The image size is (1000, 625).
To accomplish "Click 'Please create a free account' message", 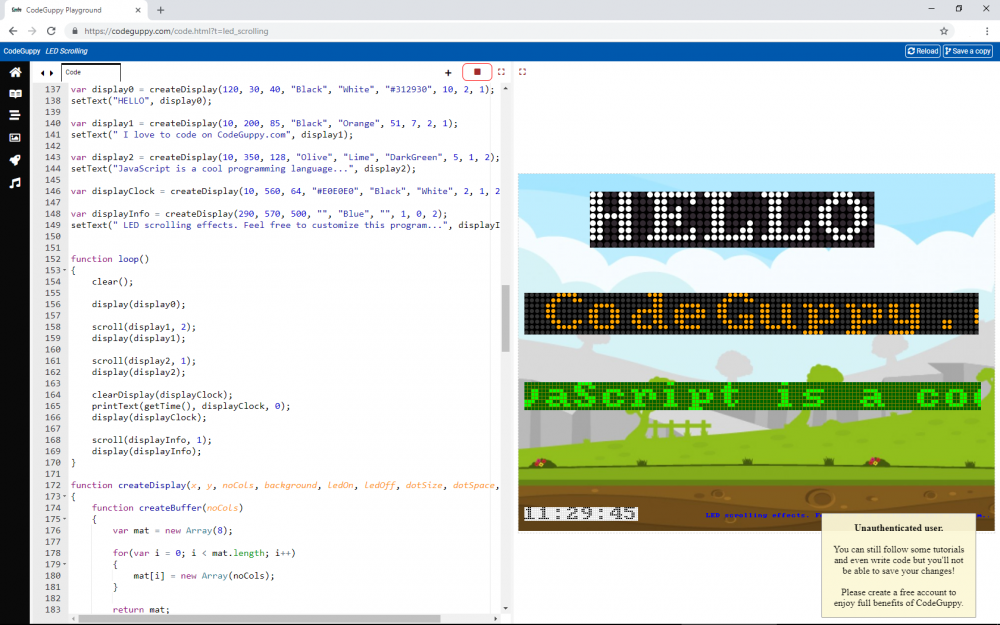I will click(899, 598).
